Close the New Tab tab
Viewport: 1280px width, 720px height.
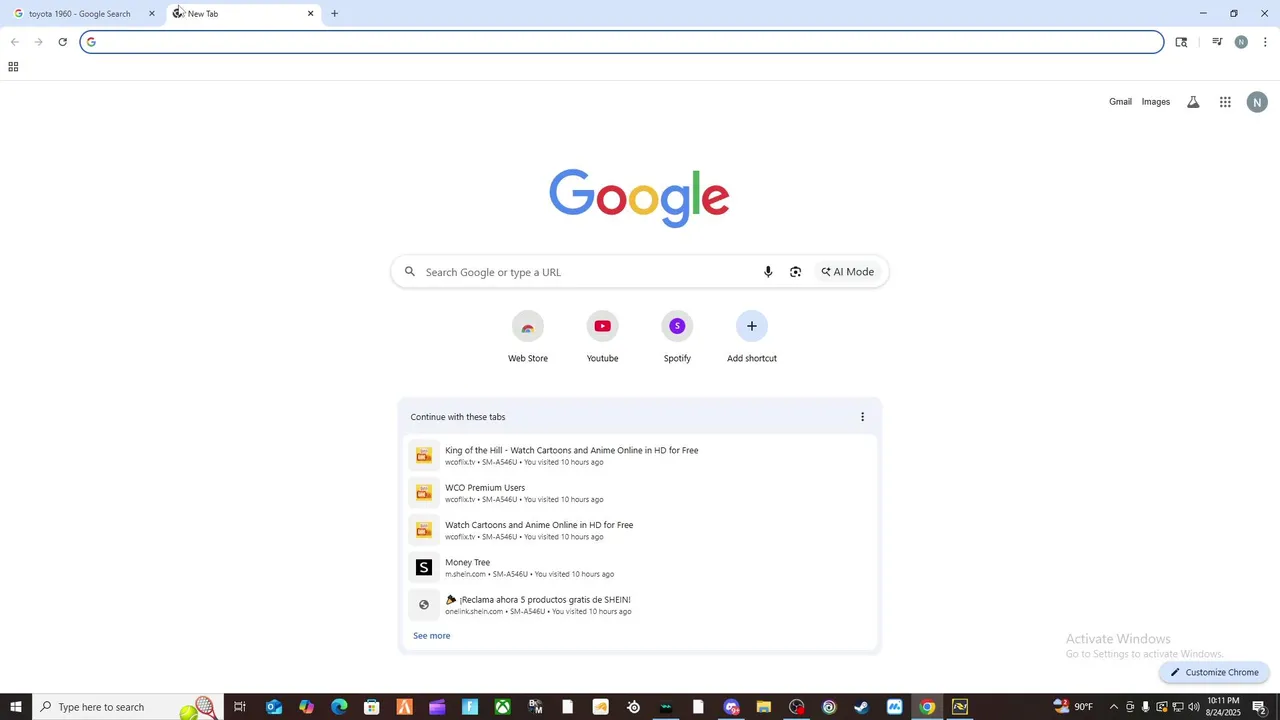[310, 14]
